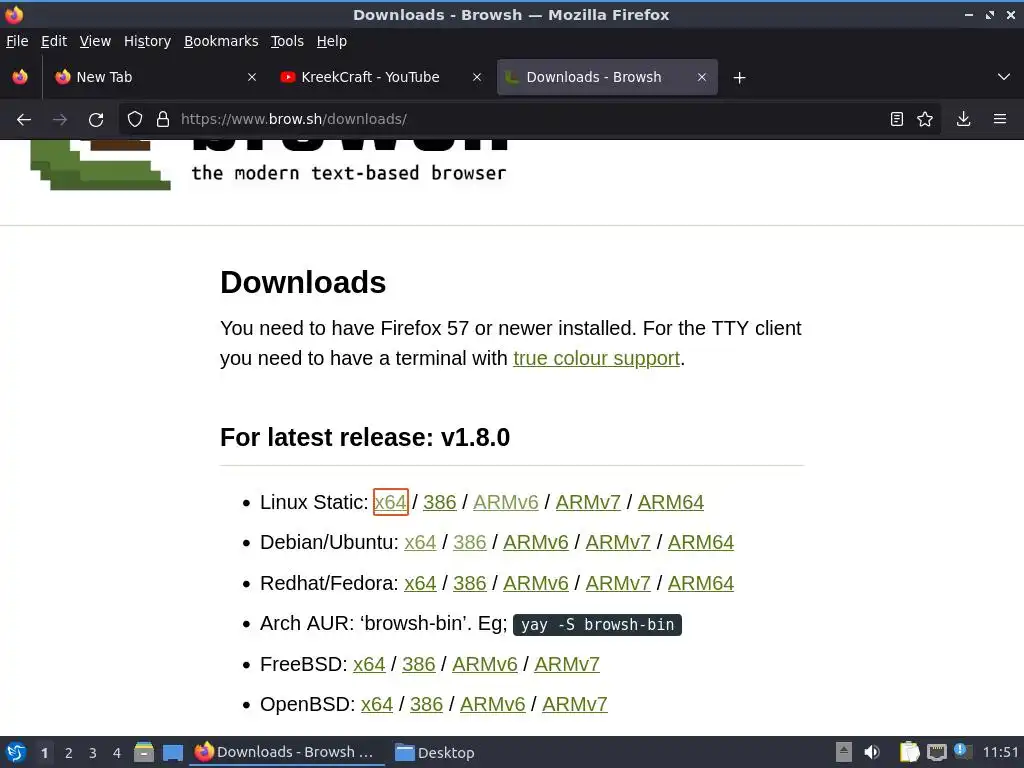This screenshot has width=1024, height=768.
Task: Download Redhat/Fedora ARMv7 package
Action: click(x=618, y=583)
